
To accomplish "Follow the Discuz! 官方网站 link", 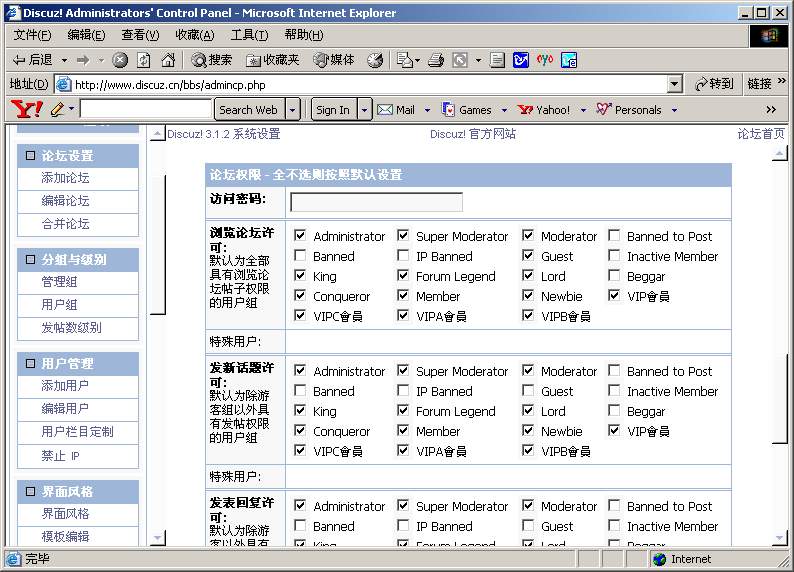I will tap(473, 134).
